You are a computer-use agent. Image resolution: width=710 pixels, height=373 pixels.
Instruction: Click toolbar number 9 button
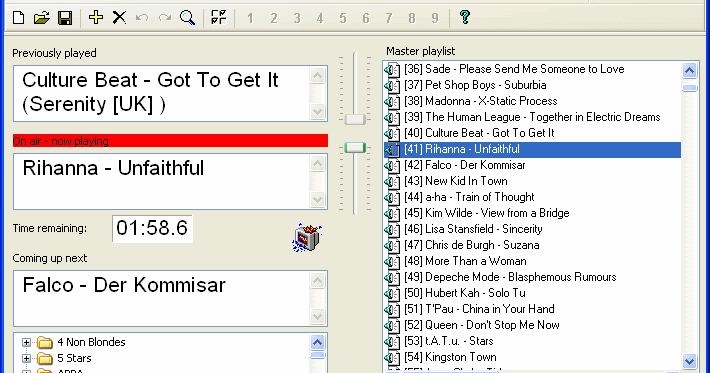tap(435, 18)
